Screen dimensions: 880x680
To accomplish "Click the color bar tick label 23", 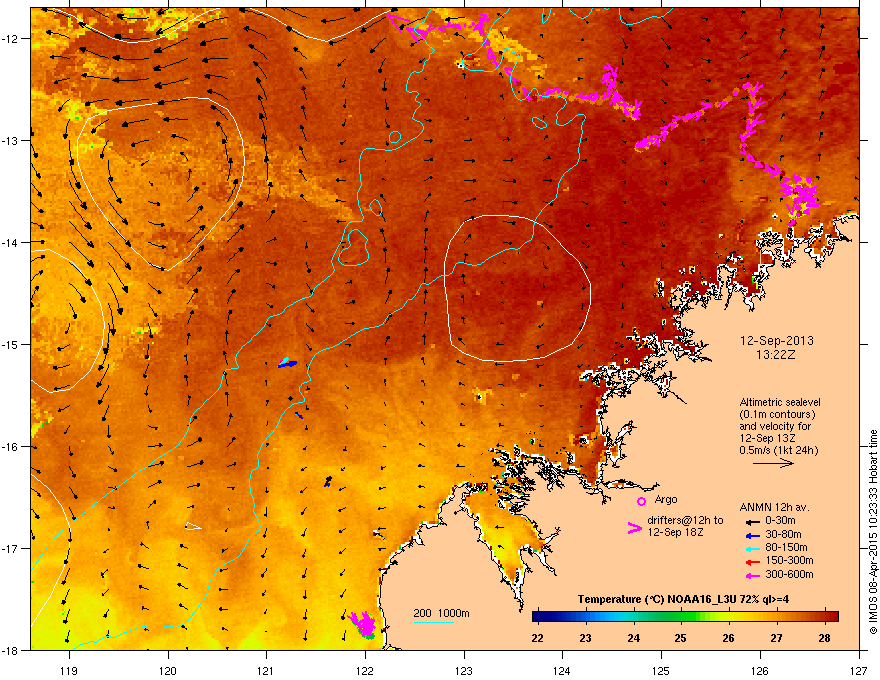I will (585, 638).
